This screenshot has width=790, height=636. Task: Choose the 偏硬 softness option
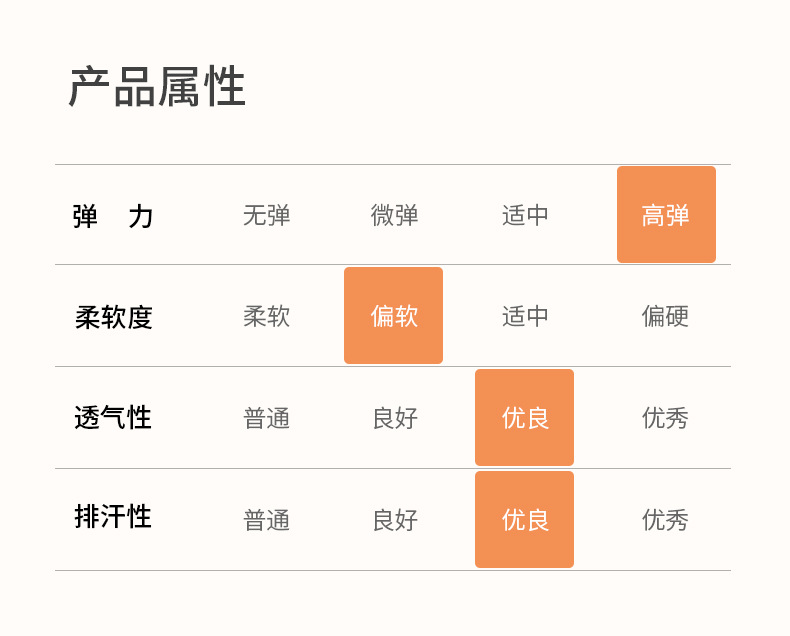click(666, 316)
